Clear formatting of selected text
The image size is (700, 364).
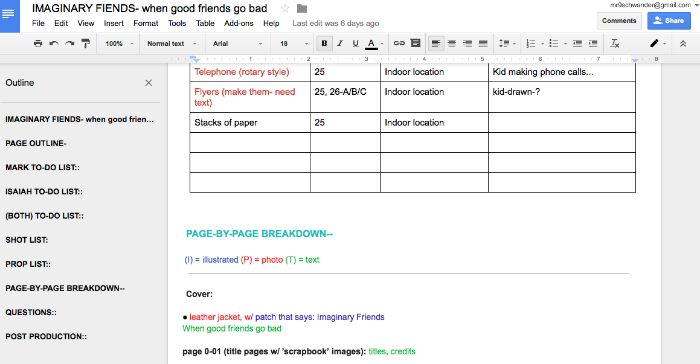click(x=615, y=43)
